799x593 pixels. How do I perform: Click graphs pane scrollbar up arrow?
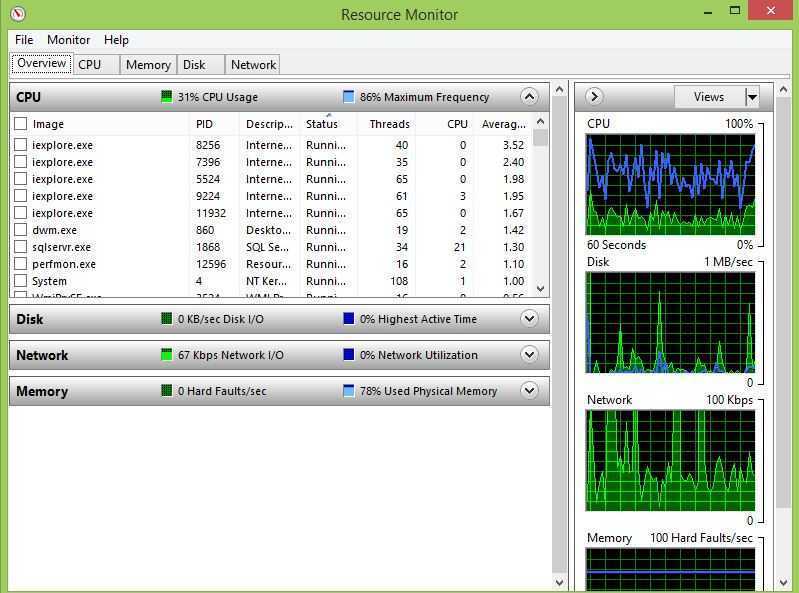coord(783,90)
